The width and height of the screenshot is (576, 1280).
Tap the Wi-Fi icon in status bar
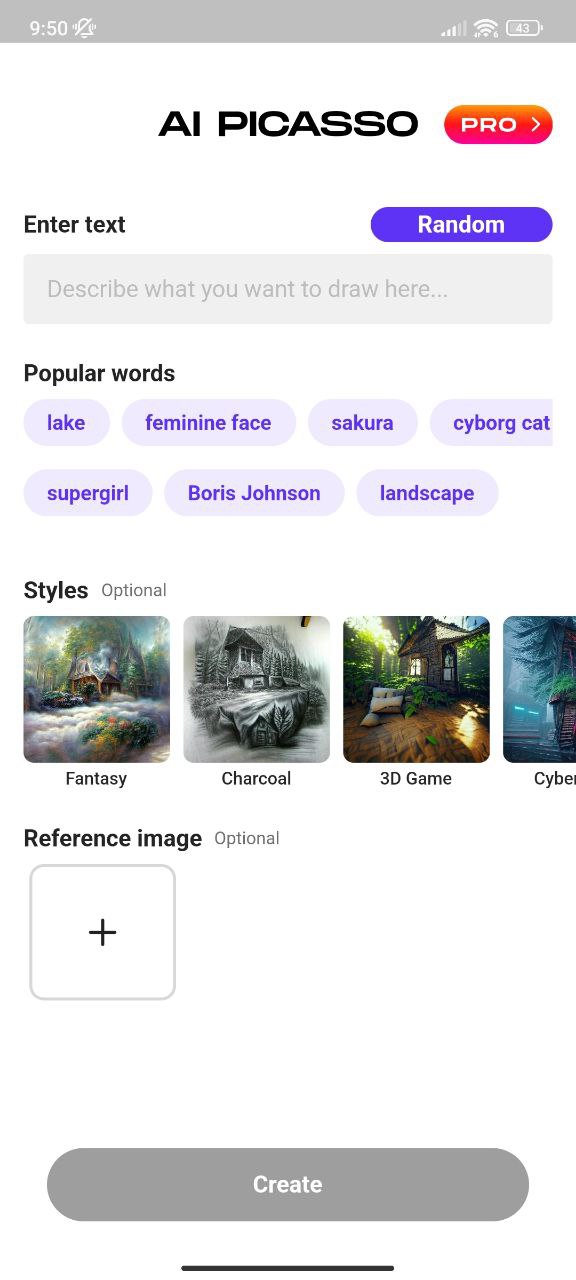click(484, 28)
